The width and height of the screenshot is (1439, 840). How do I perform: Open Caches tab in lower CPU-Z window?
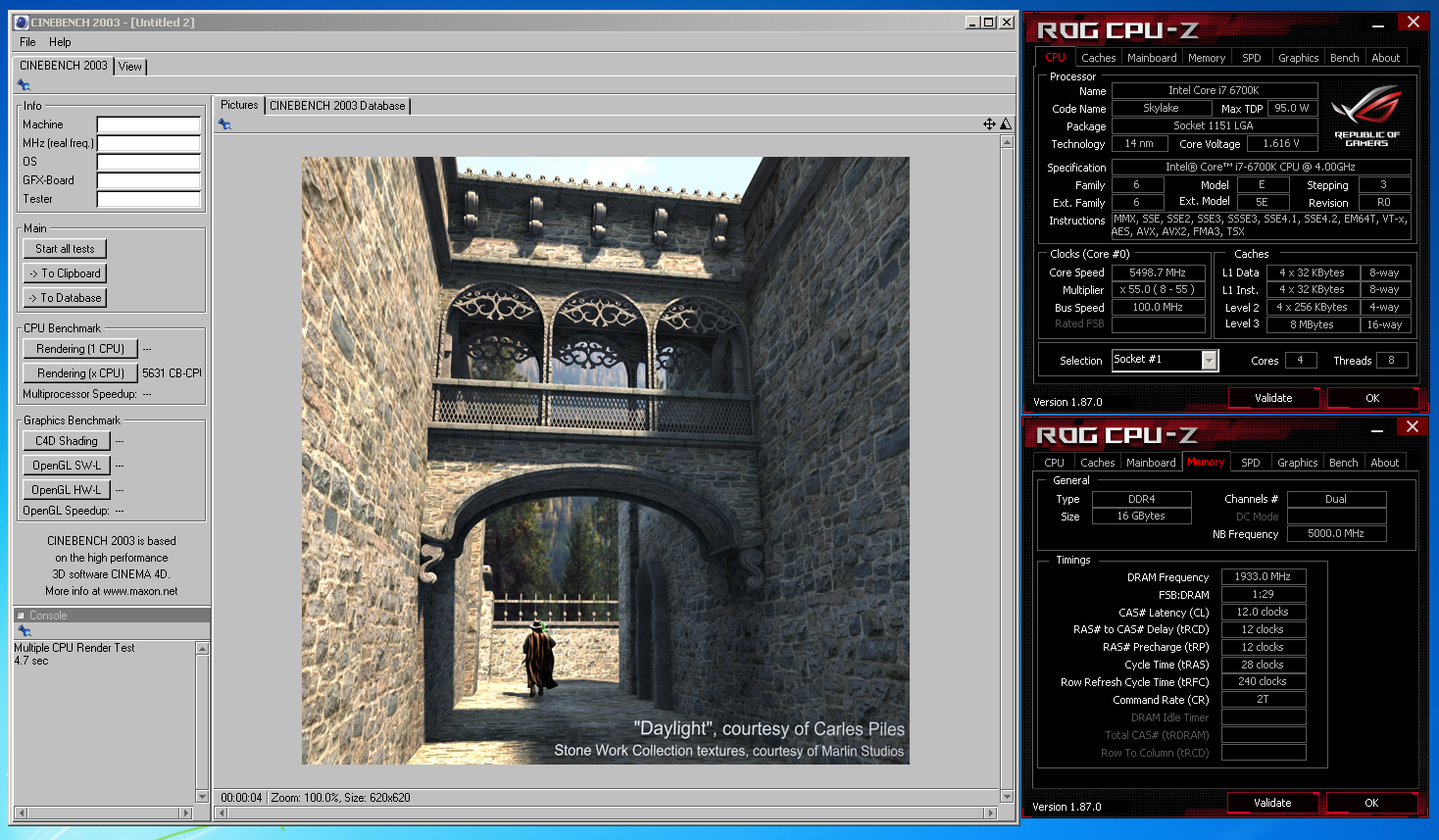tap(1098, 463)
